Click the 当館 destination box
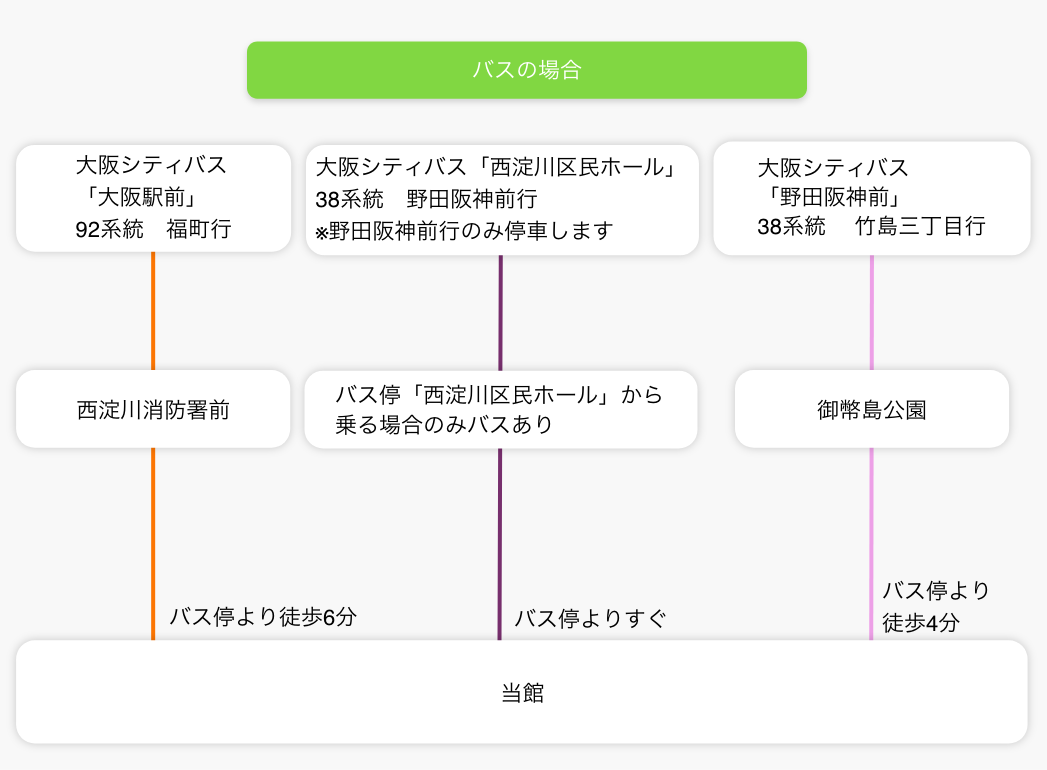The height and width of the screenshot is (770, 1047). click(522, 693)
